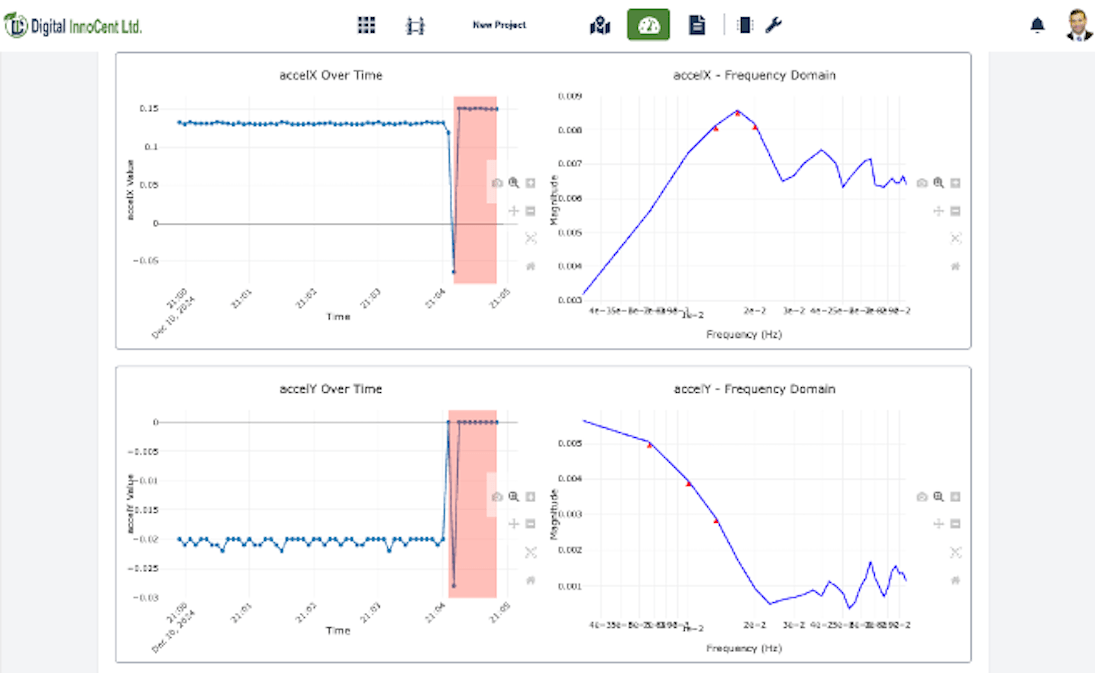Click the Digital InnoCent Ltd. logo
Screen dimensions: 1095x673
point(73,26)
